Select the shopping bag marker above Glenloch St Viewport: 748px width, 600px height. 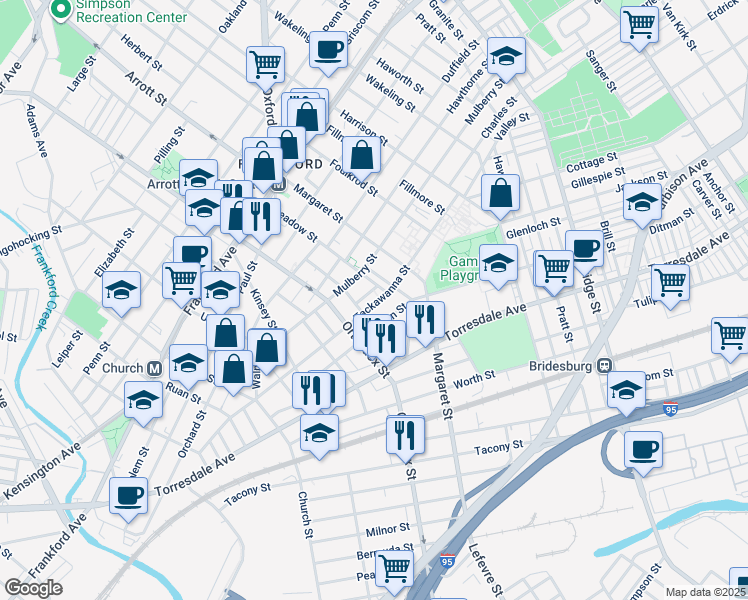coord(500,194)
